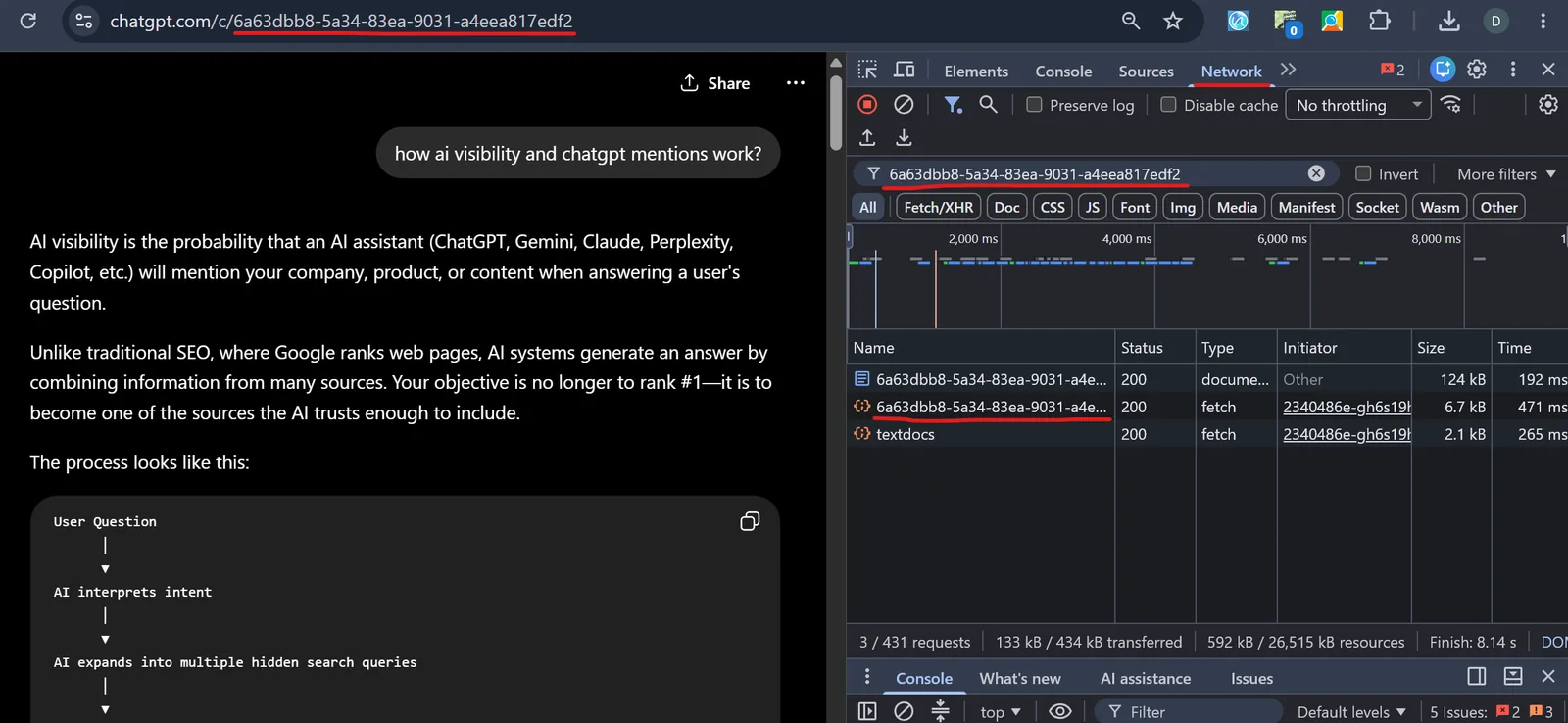This screenshot has width=1568, height=723.
Task: Open the No throttling dropdown
Action: click(x=1359, y=105)
